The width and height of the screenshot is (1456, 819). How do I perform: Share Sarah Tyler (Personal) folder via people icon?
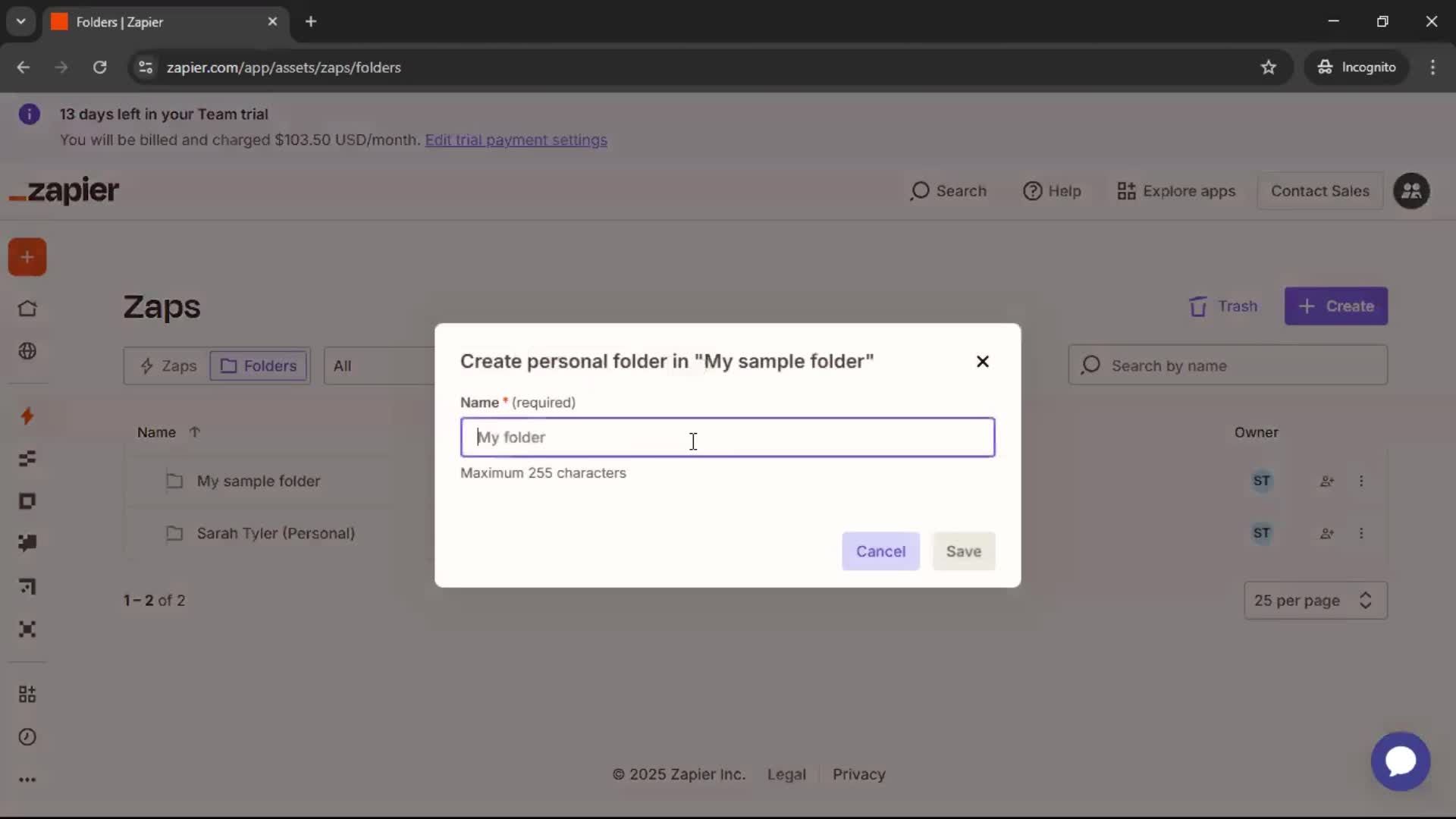pos(1327,533)
